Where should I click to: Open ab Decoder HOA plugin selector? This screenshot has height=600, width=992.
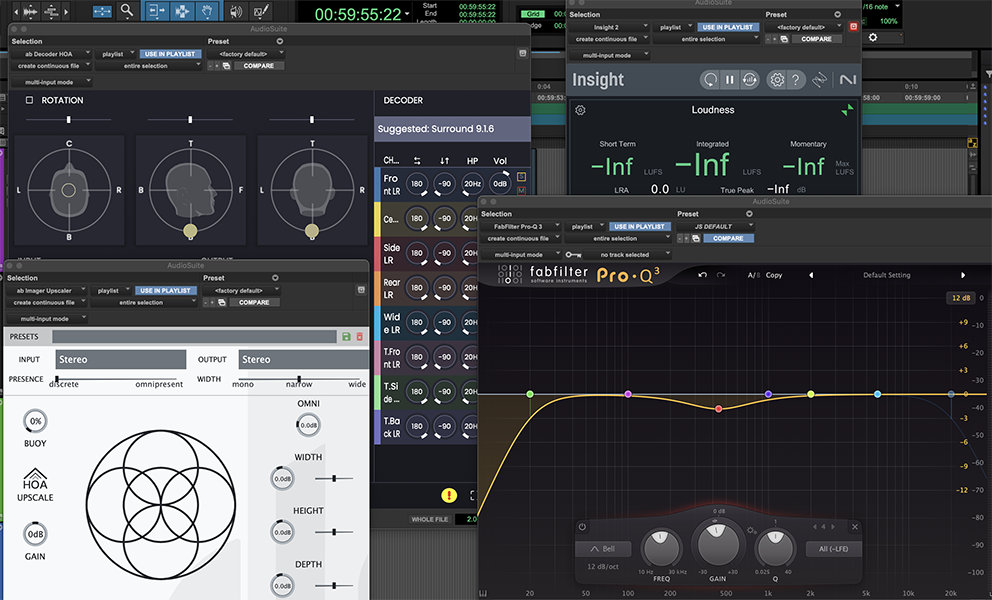click(x=53, y=54)
